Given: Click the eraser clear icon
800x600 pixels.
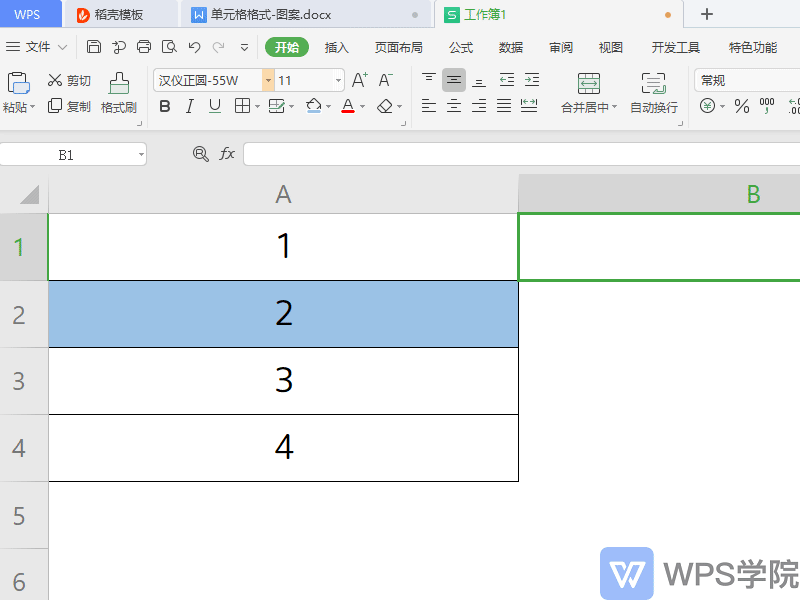Looking at the screenshot, I should (385, 106).
